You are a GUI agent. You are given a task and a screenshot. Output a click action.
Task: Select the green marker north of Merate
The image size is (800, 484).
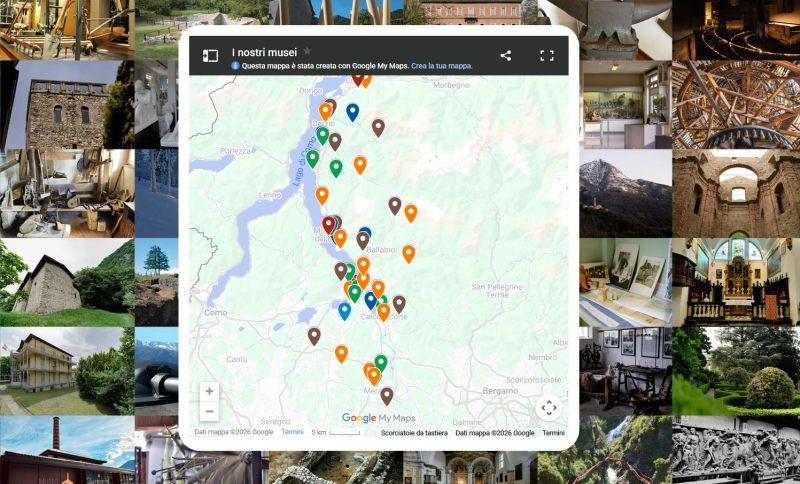381,364
